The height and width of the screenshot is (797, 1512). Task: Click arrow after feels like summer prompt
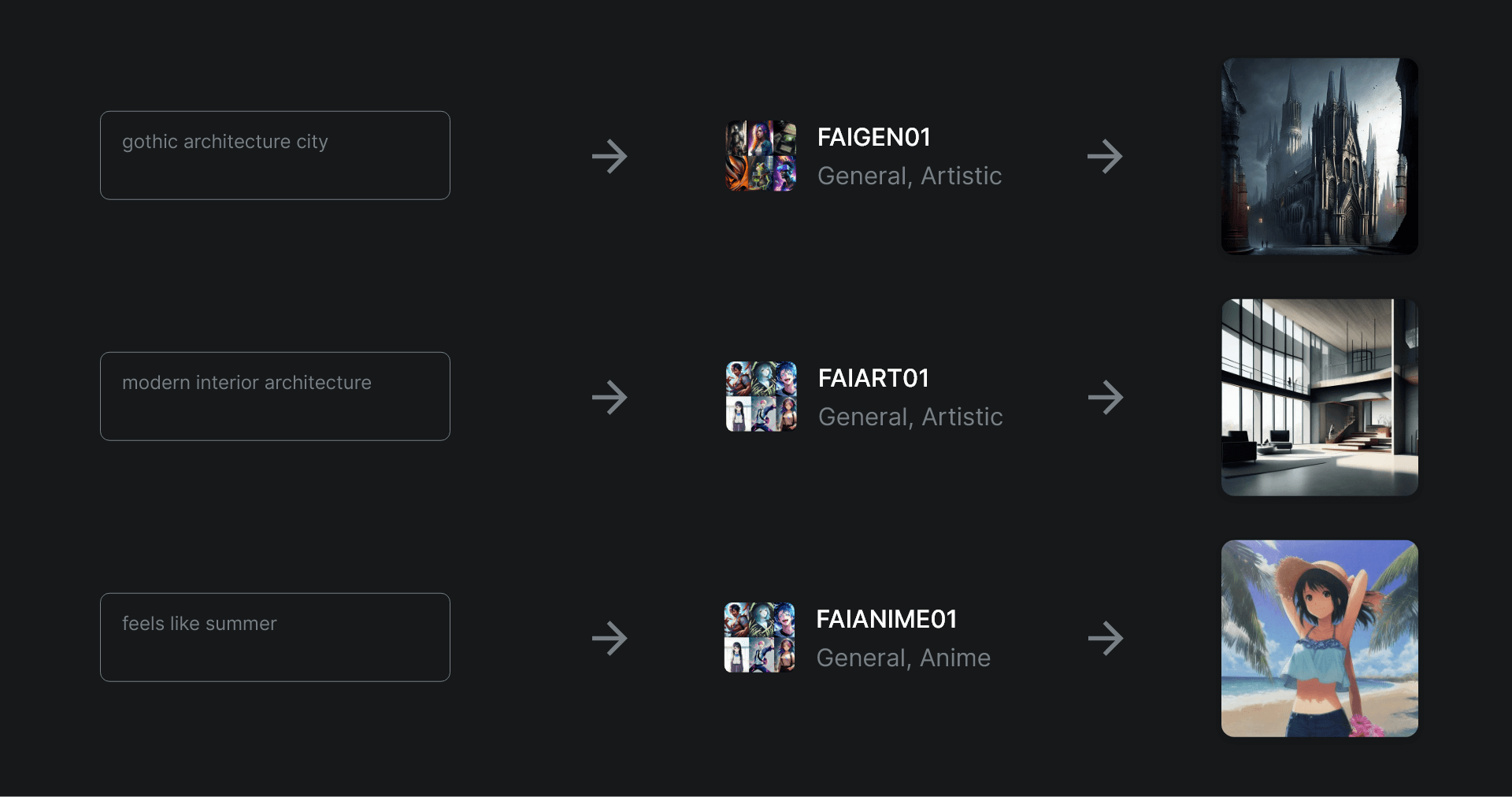click(x=610, y=638)
